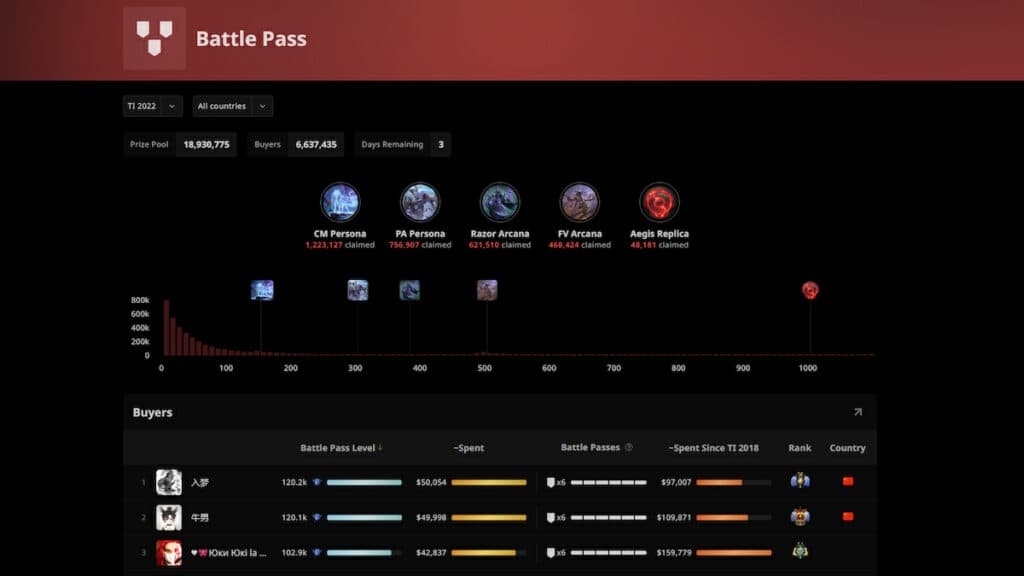
Task: Open the Buyers panel expand arrow
Action: [x=857, y=412]
